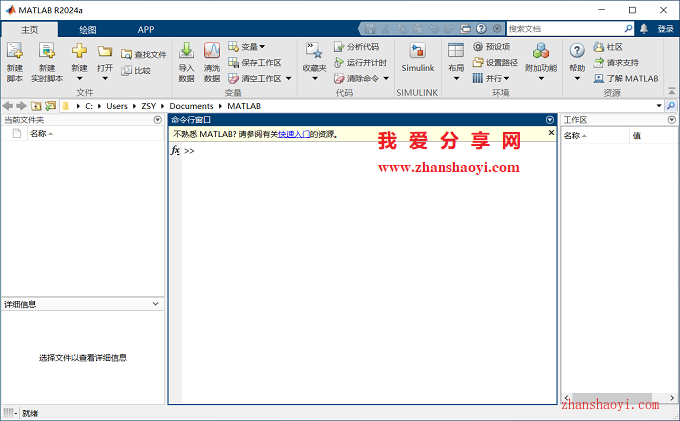Collapse the 详细信息 panel
680x421 pixels.
pos(156,304)
